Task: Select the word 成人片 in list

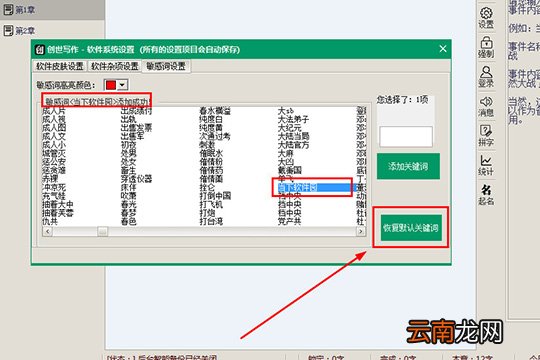Action: (54, 111)
